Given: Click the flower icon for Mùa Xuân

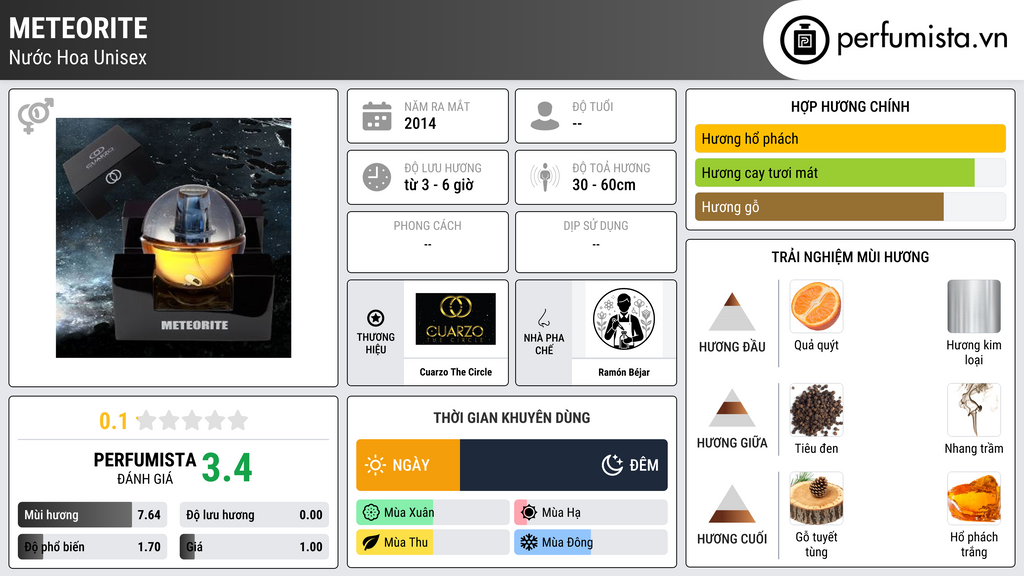Looking at the screenshot, I should (x=371, y=513).
